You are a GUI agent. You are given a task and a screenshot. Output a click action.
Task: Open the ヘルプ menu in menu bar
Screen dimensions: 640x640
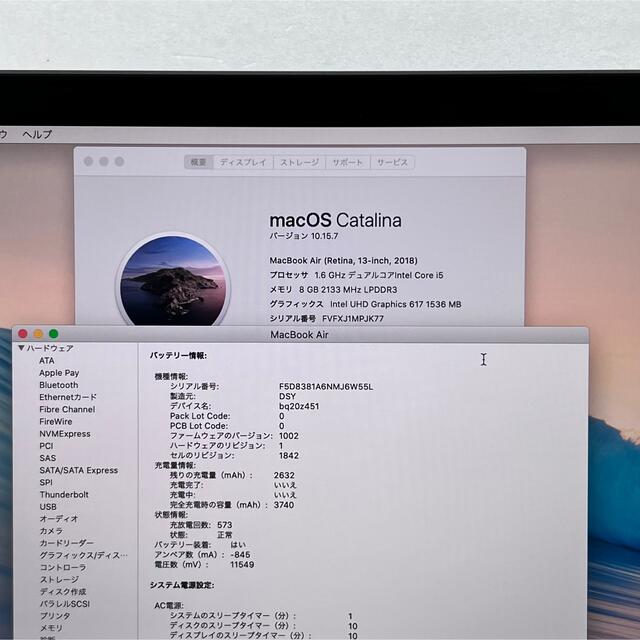[x=37, y=134]
